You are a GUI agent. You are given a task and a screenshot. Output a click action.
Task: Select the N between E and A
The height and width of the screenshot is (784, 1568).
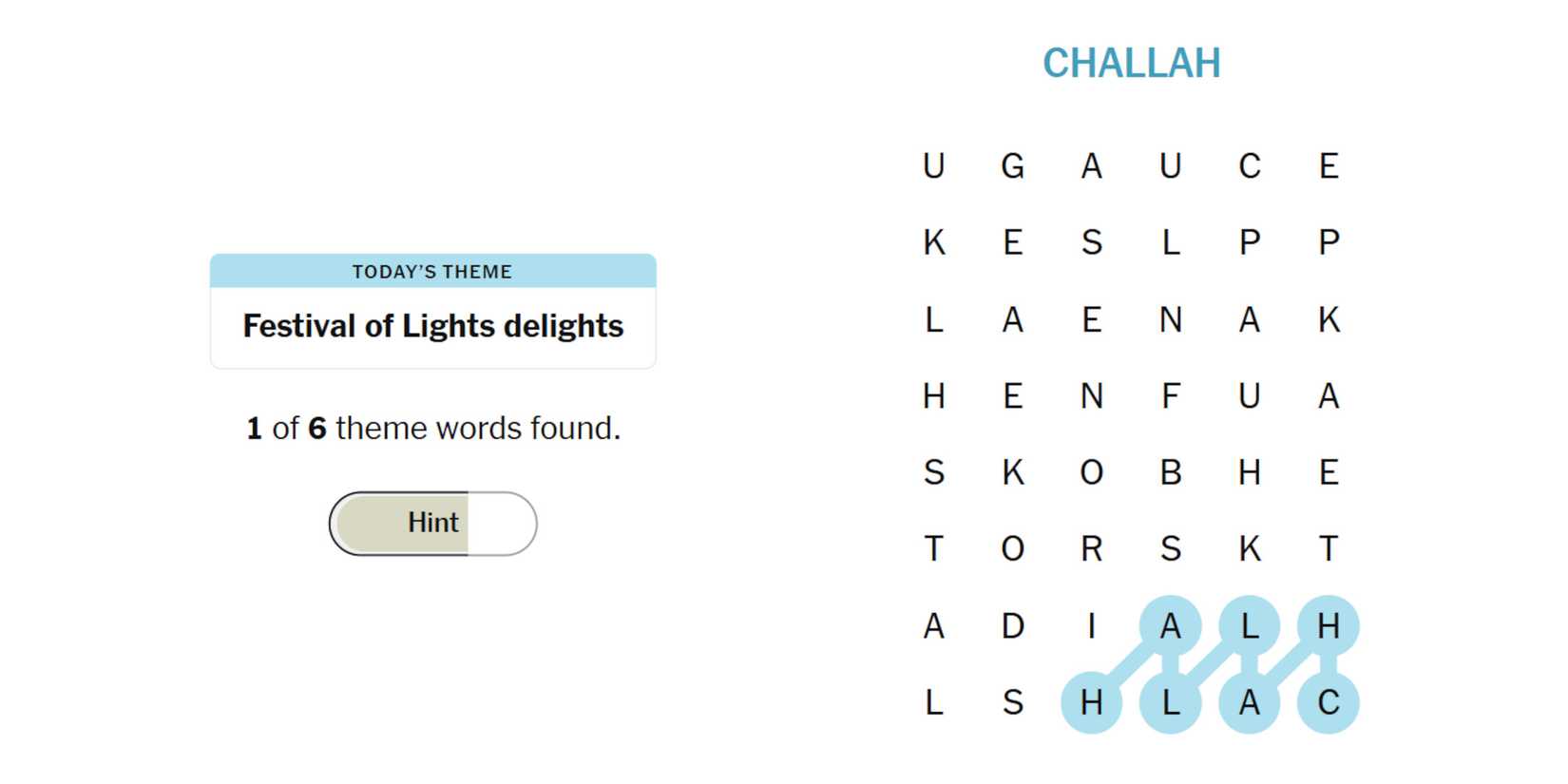[1171, 319]
